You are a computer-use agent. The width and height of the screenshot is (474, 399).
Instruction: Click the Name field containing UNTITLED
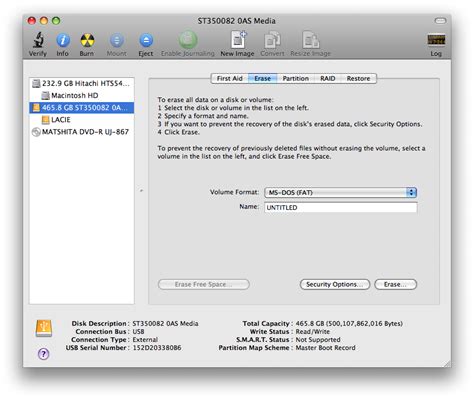[x=340, y=207]
